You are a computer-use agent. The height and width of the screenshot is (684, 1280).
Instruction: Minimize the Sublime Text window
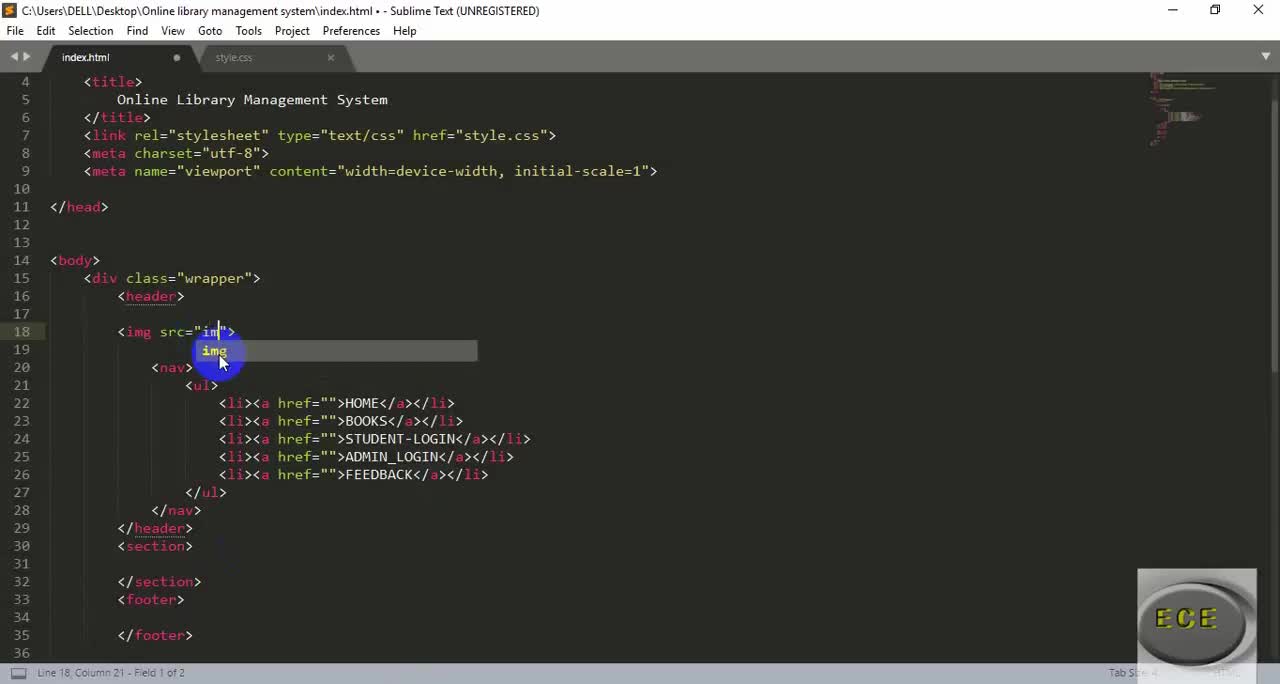(x=1172, y=10)
